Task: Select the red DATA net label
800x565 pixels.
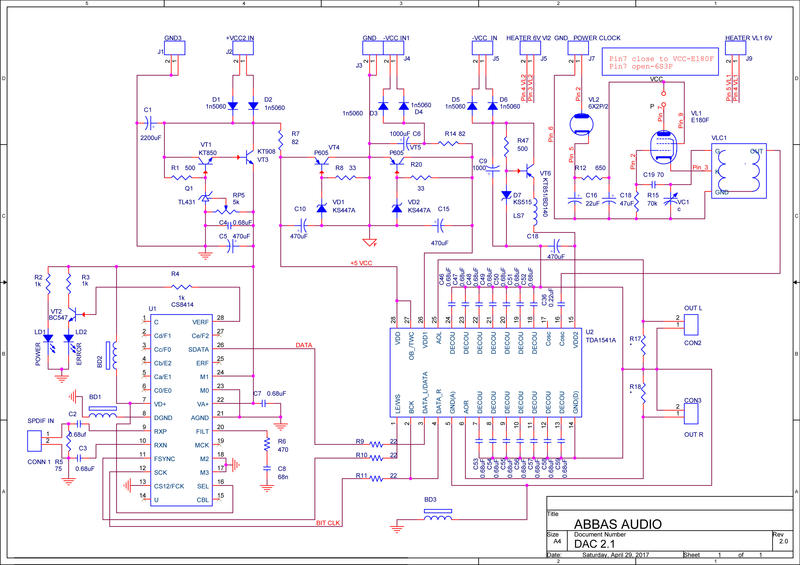Action: 304,346
